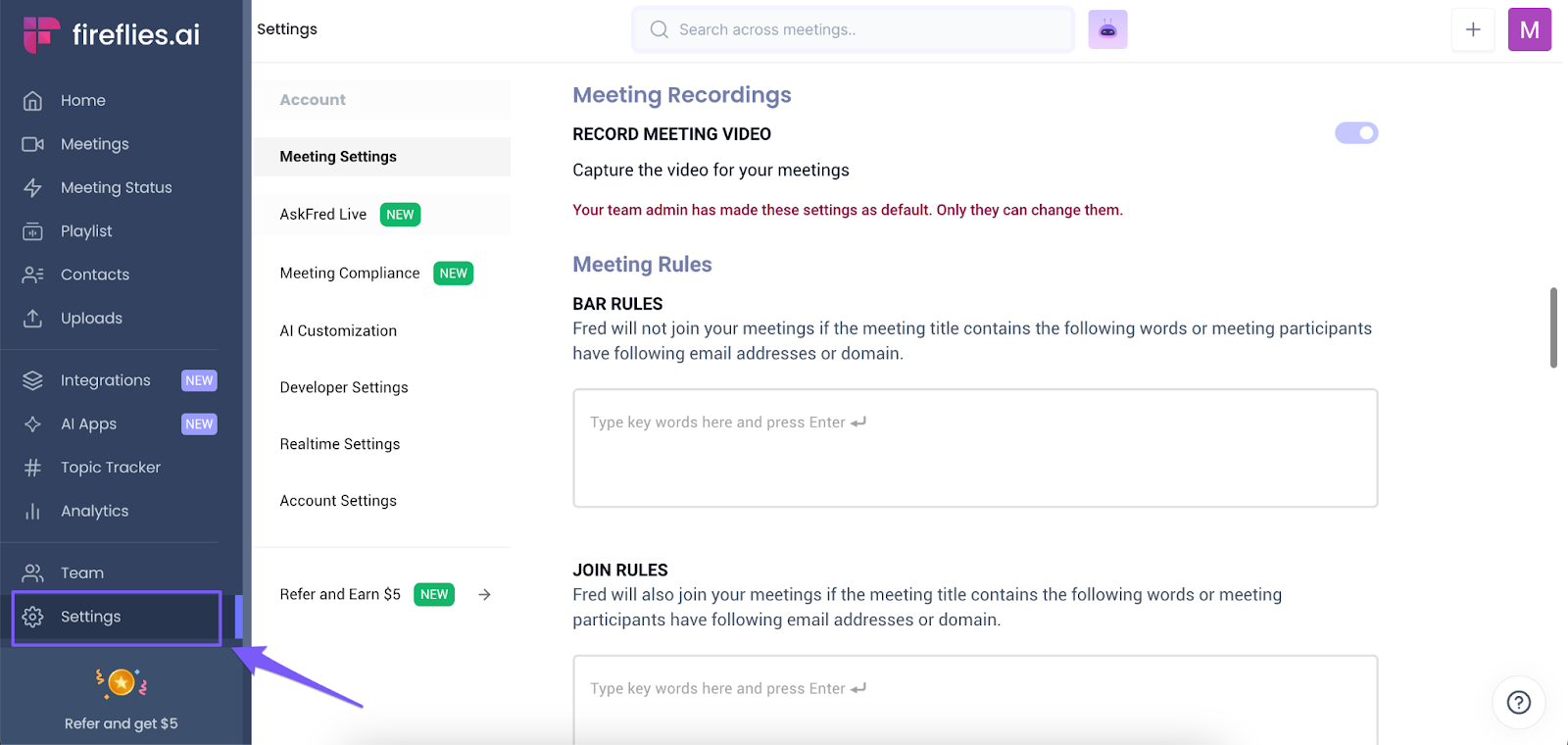Select the Uploads arrow icon
The height and width of the screenshot is (745, 1568).
(32, 318)
